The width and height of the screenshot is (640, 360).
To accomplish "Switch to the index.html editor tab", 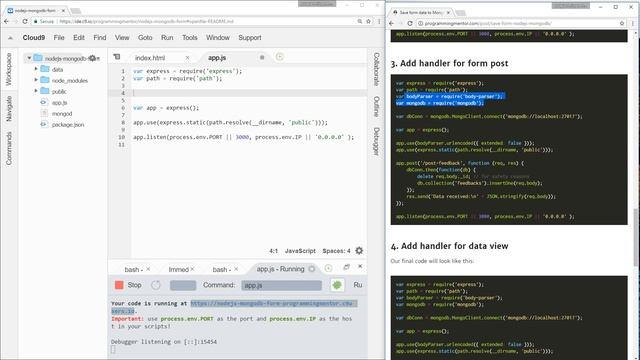I will [150, 58].
